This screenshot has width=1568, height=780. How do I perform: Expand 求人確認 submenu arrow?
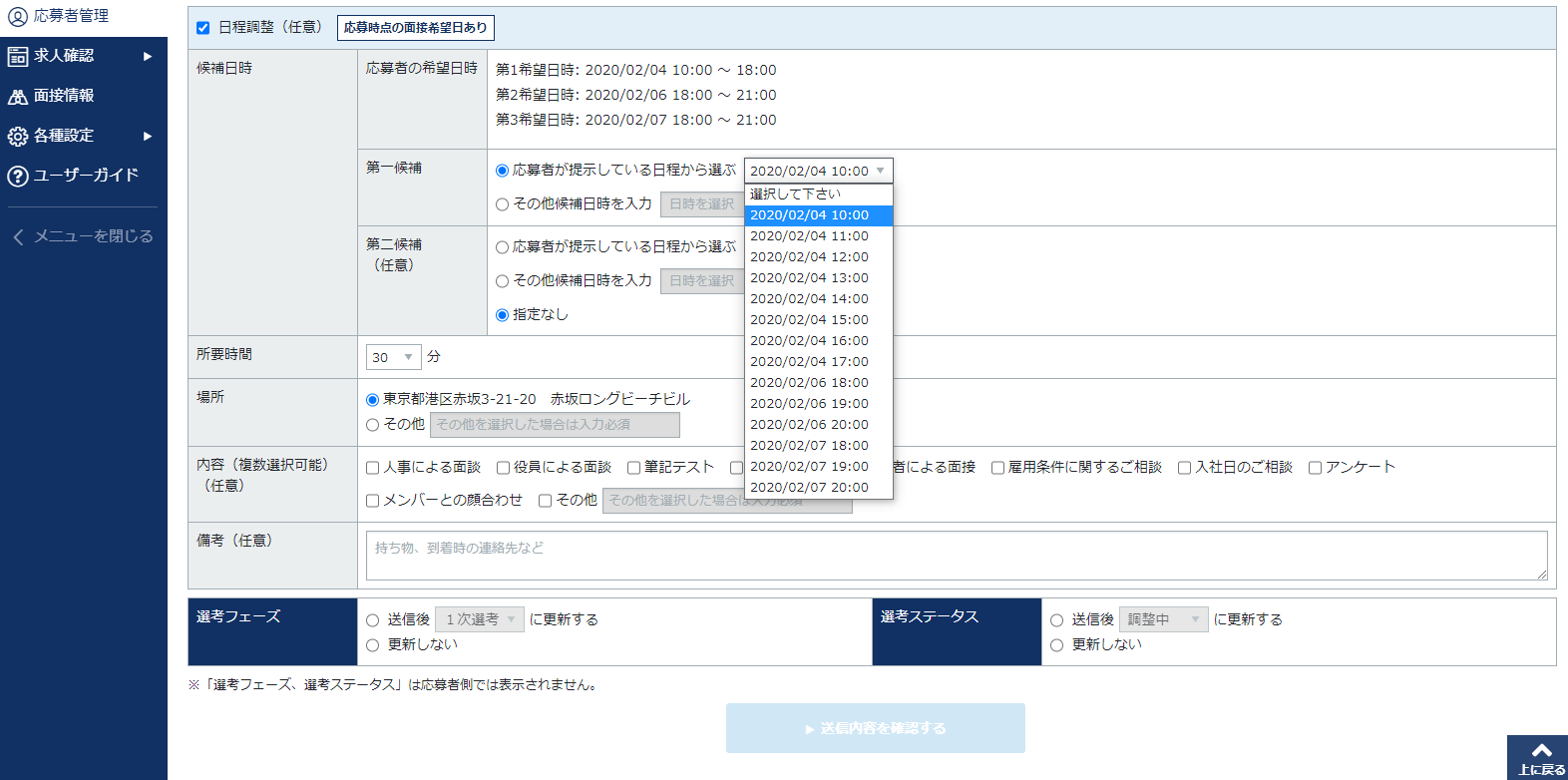pos(148,56)
